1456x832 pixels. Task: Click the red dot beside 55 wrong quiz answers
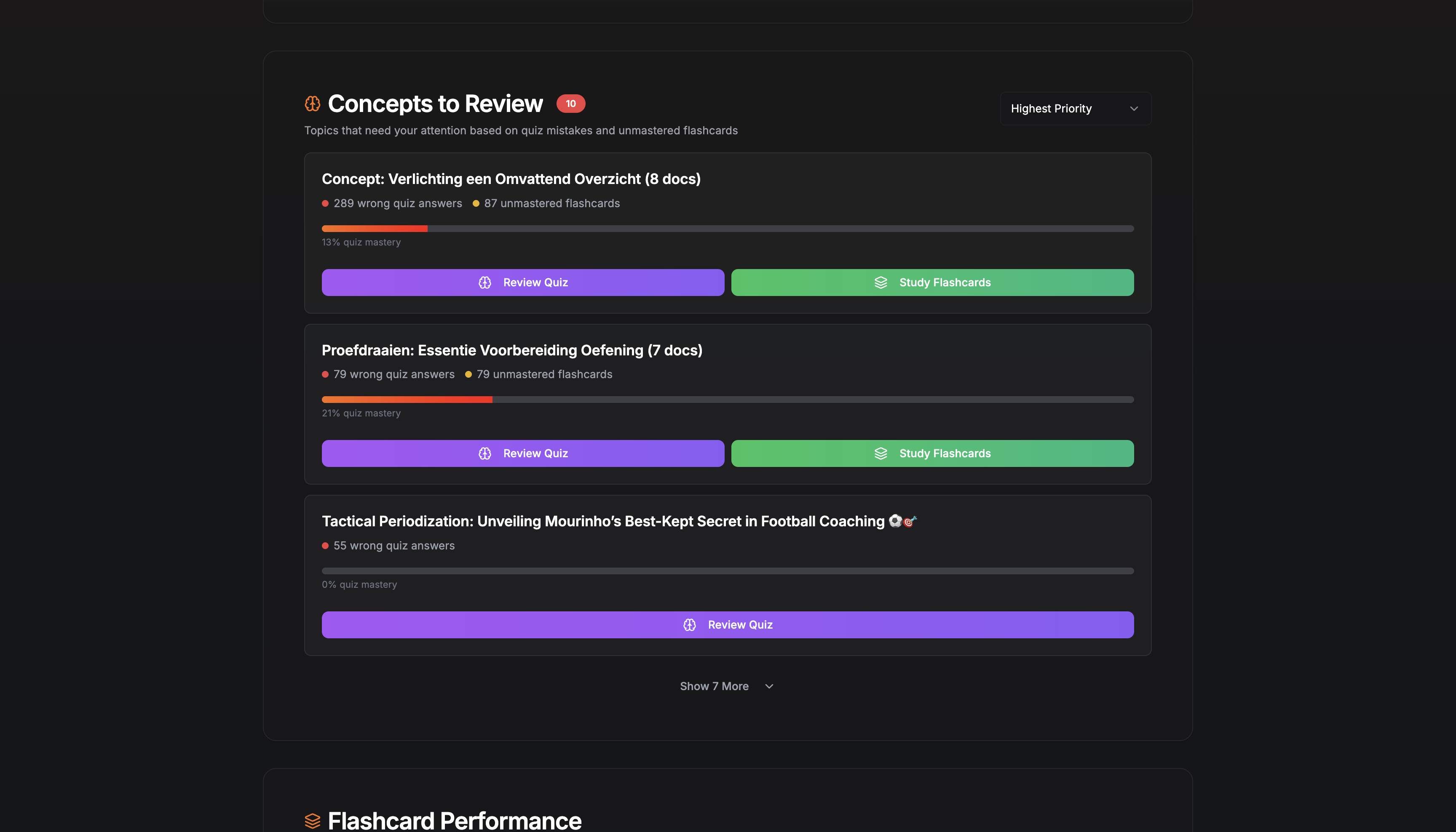pos(325,546)
